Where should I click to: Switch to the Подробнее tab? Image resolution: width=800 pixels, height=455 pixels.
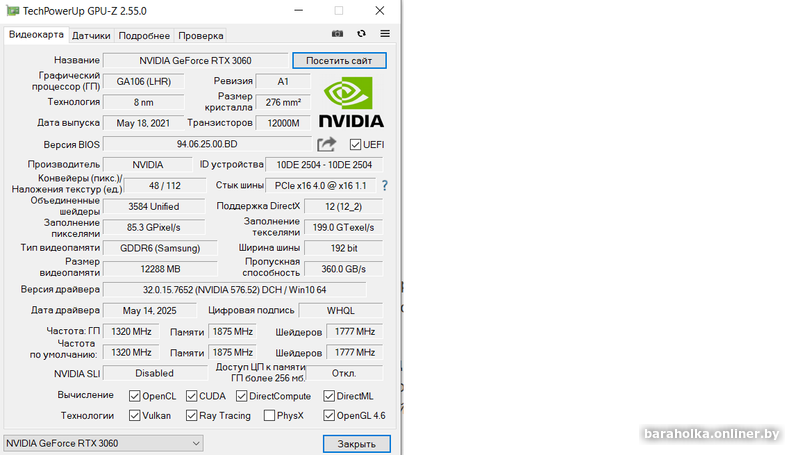[144, 36]
